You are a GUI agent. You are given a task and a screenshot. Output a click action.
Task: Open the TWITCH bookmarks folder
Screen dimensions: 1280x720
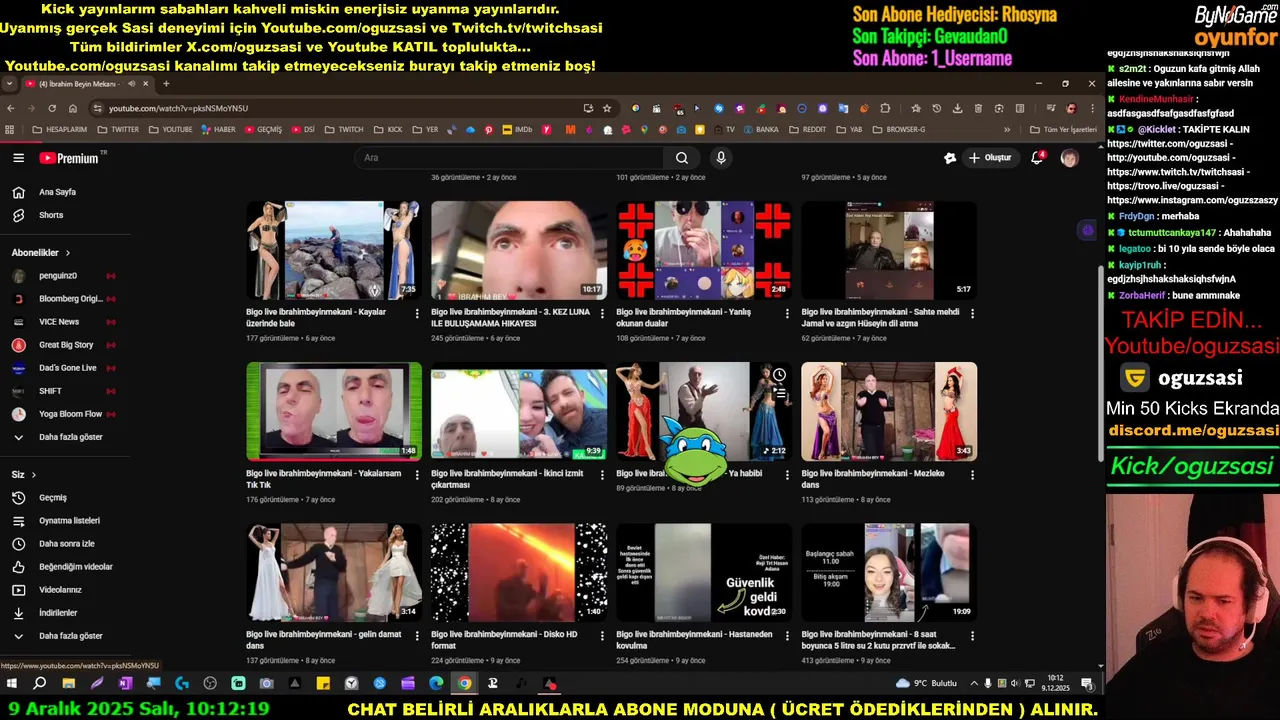click(x=344, y=129)
